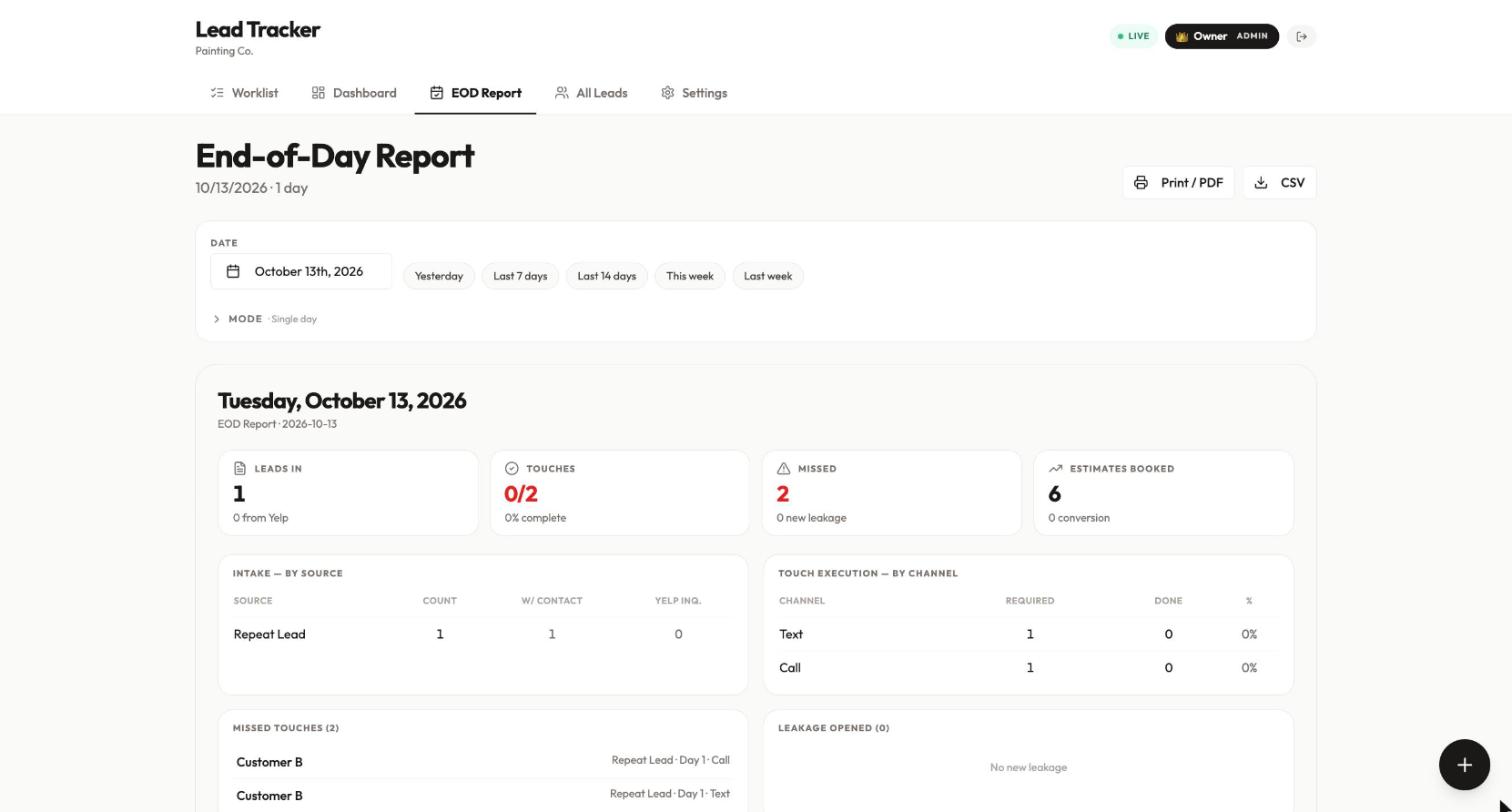Click the All Leads people icon
This screenshot has width=1512, height=812.
pyautogui.click(x=562, y=93)
